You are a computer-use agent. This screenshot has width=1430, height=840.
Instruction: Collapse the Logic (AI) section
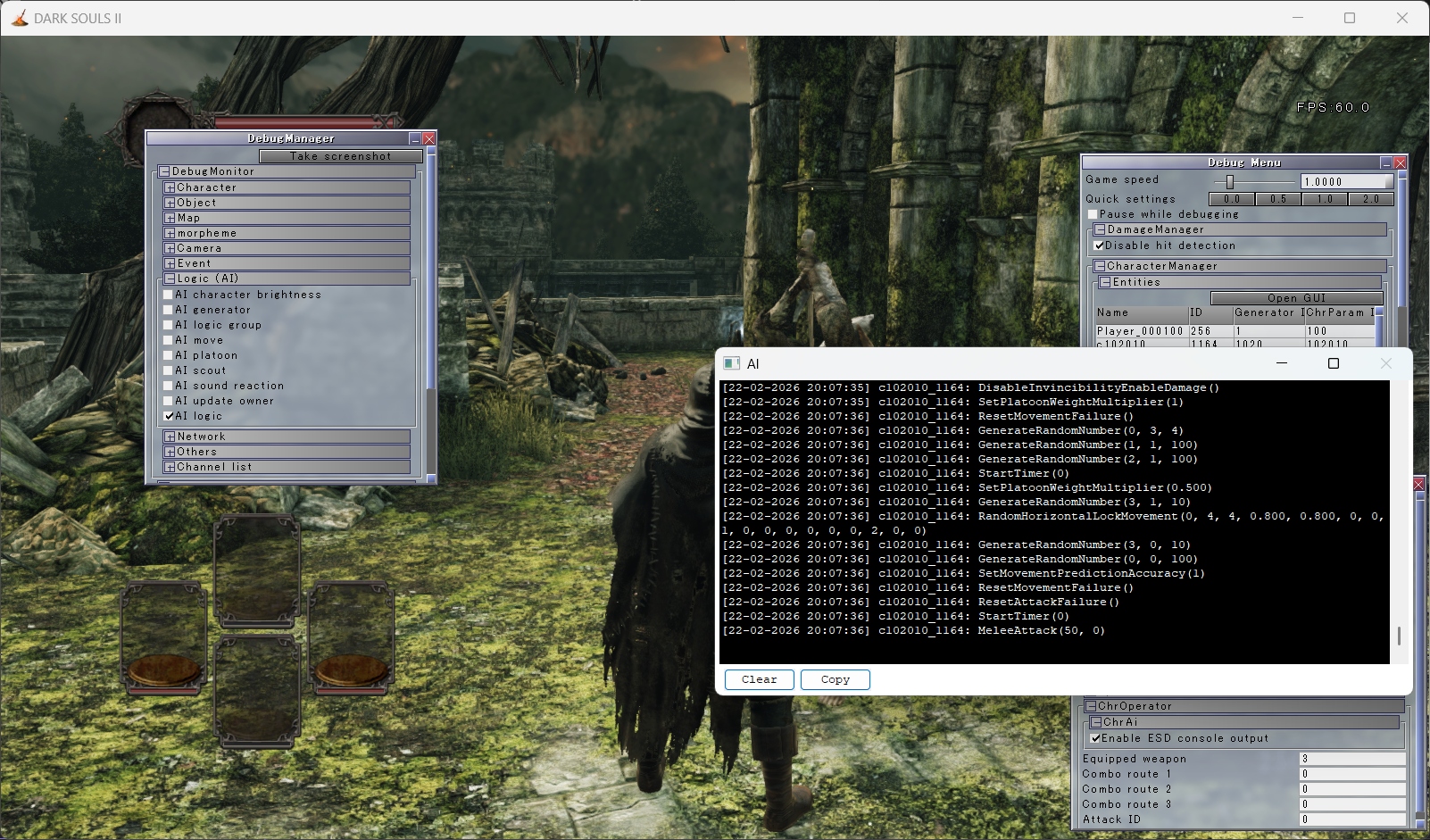click(170, 279)
